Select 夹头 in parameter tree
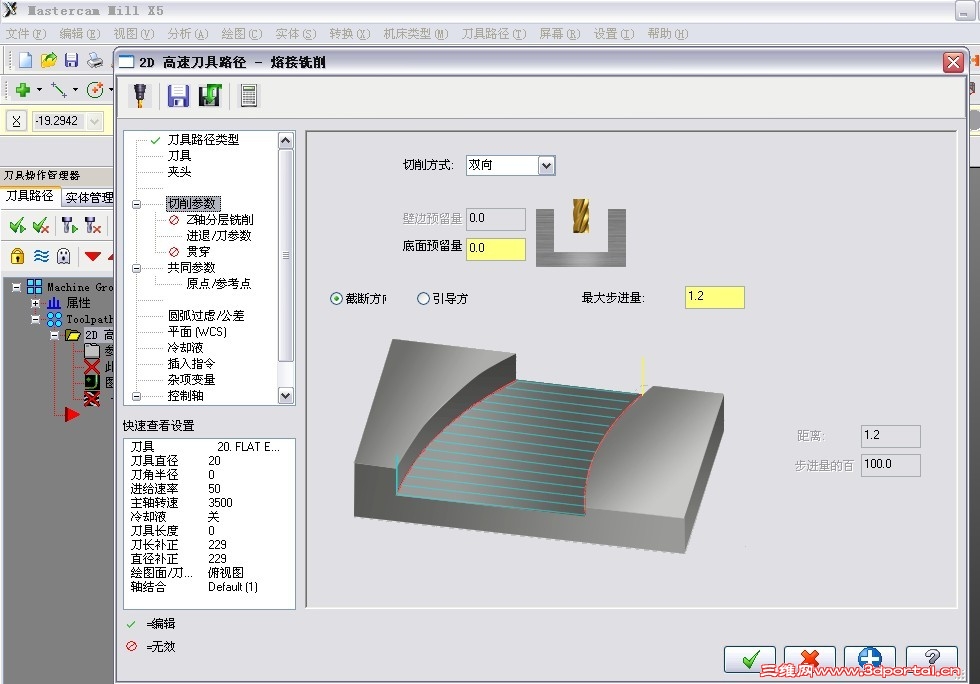 pos(179,172)
